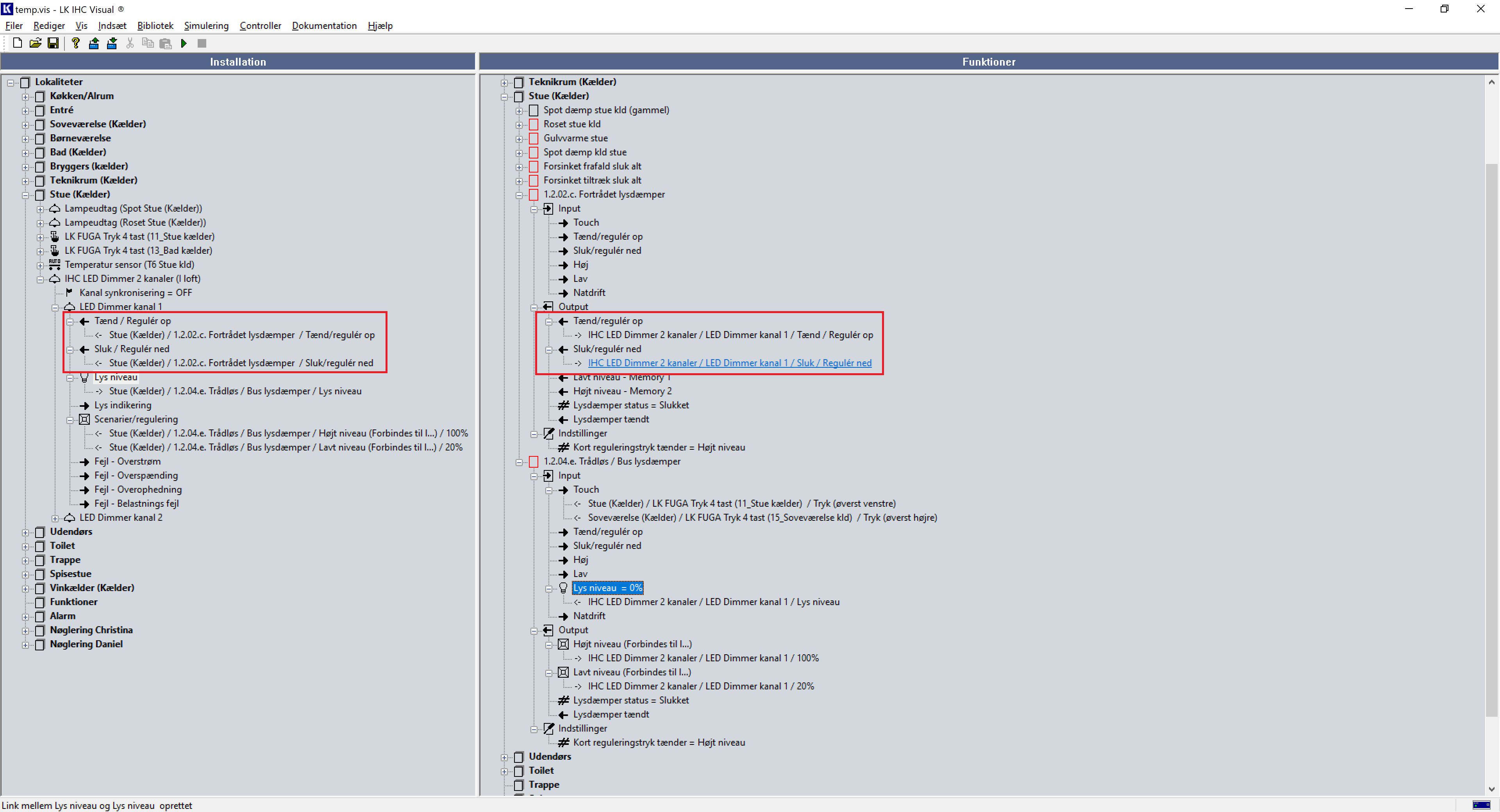The width and height of the screenshot is (1500, 812).
Task: Click the upload from controller icon
Action: tap(94, 43)
